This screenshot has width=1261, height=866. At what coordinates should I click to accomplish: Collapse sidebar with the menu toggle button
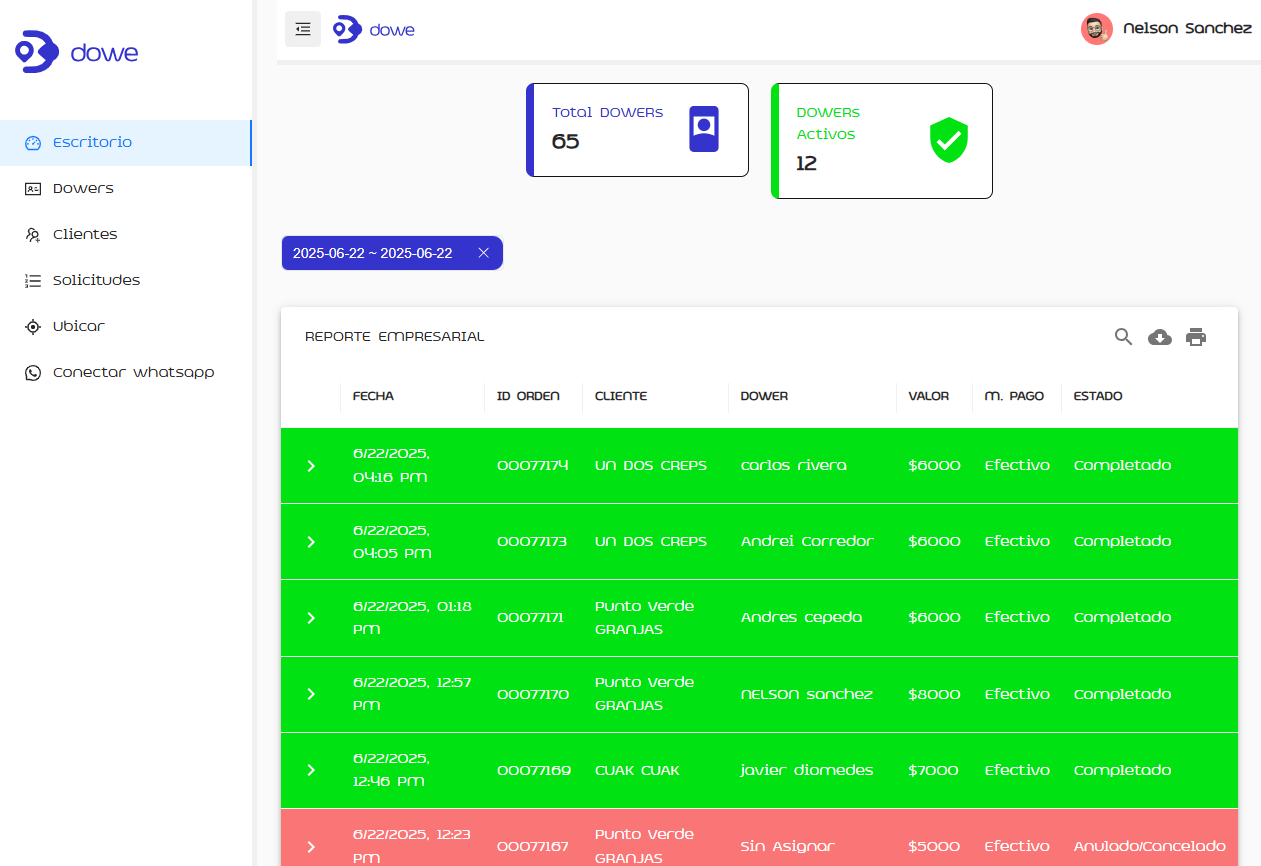(x=303, y=29)
